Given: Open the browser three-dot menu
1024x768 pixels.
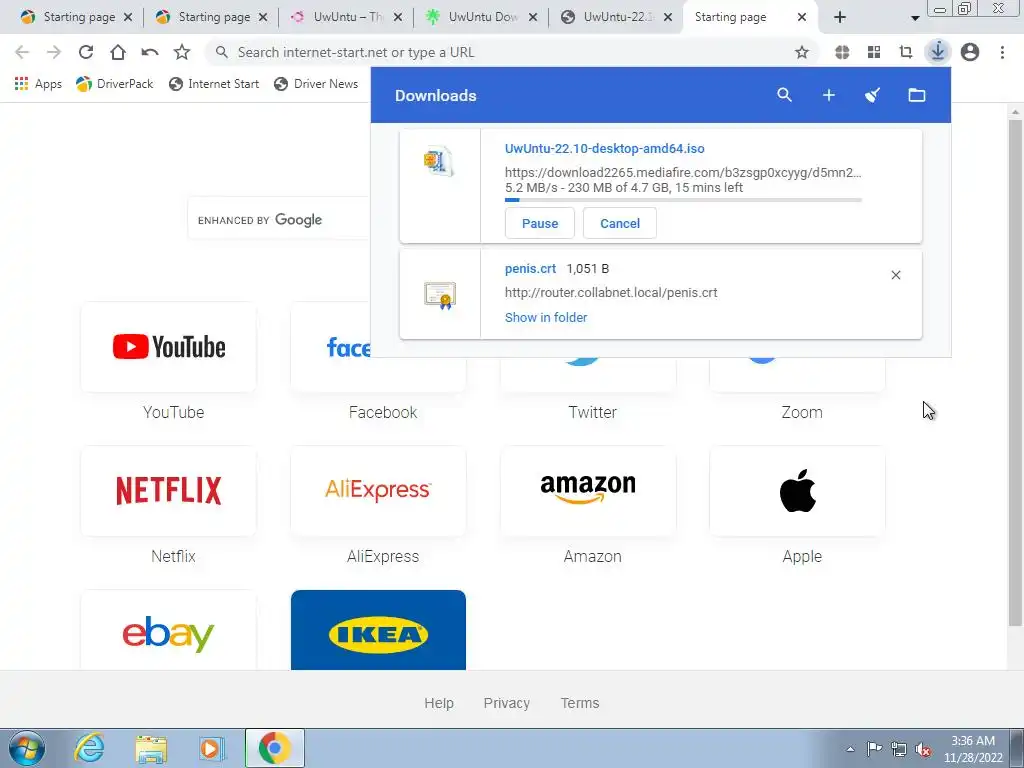Looking at the screenshot, I should tap(1002, 52).
